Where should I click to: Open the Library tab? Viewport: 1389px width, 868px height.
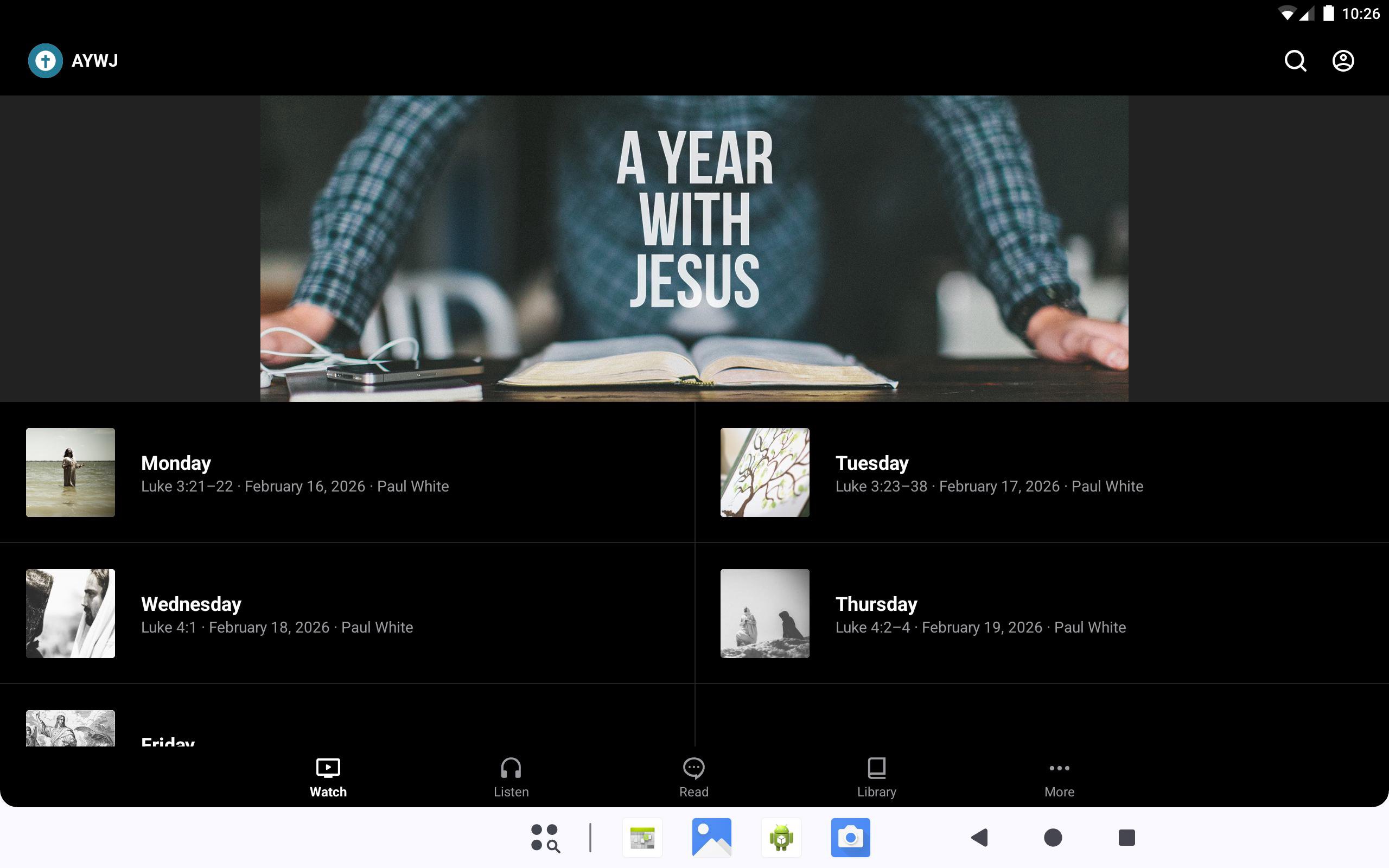coord(876,777)
